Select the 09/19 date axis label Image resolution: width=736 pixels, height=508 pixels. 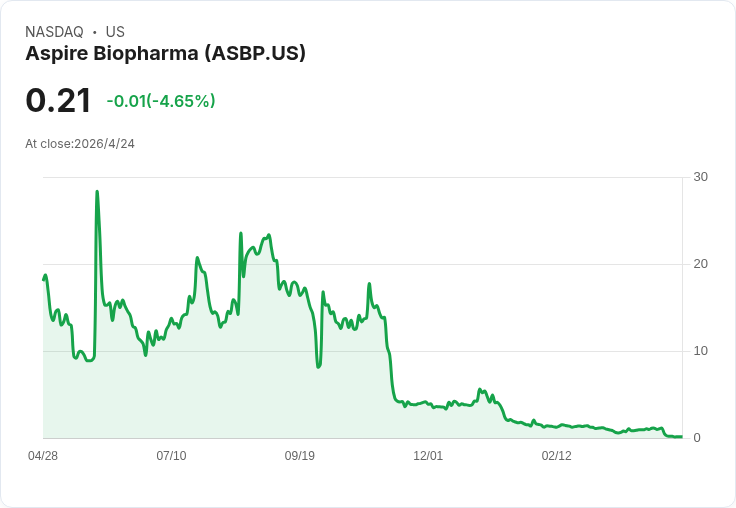click(300, 456)
